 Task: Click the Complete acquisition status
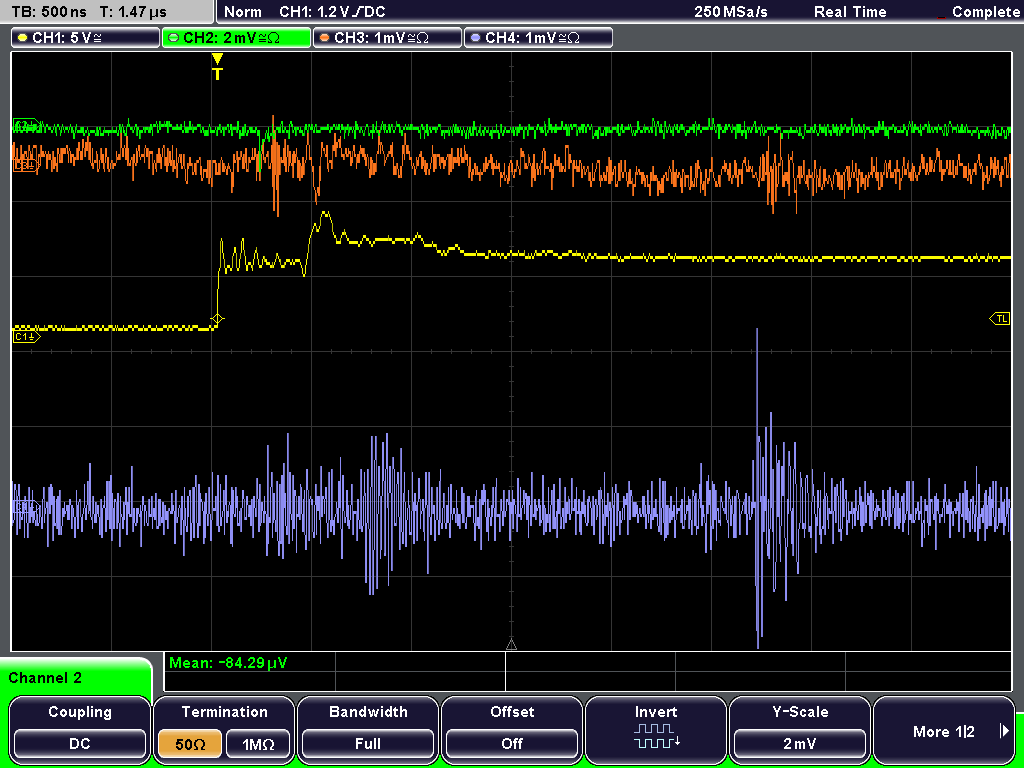coord(985,12)
